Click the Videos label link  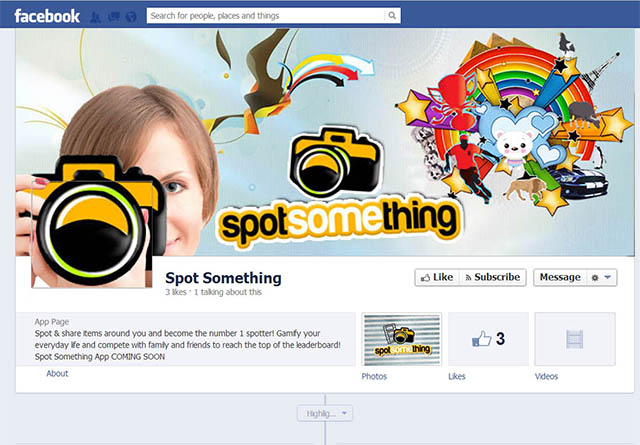546,376
